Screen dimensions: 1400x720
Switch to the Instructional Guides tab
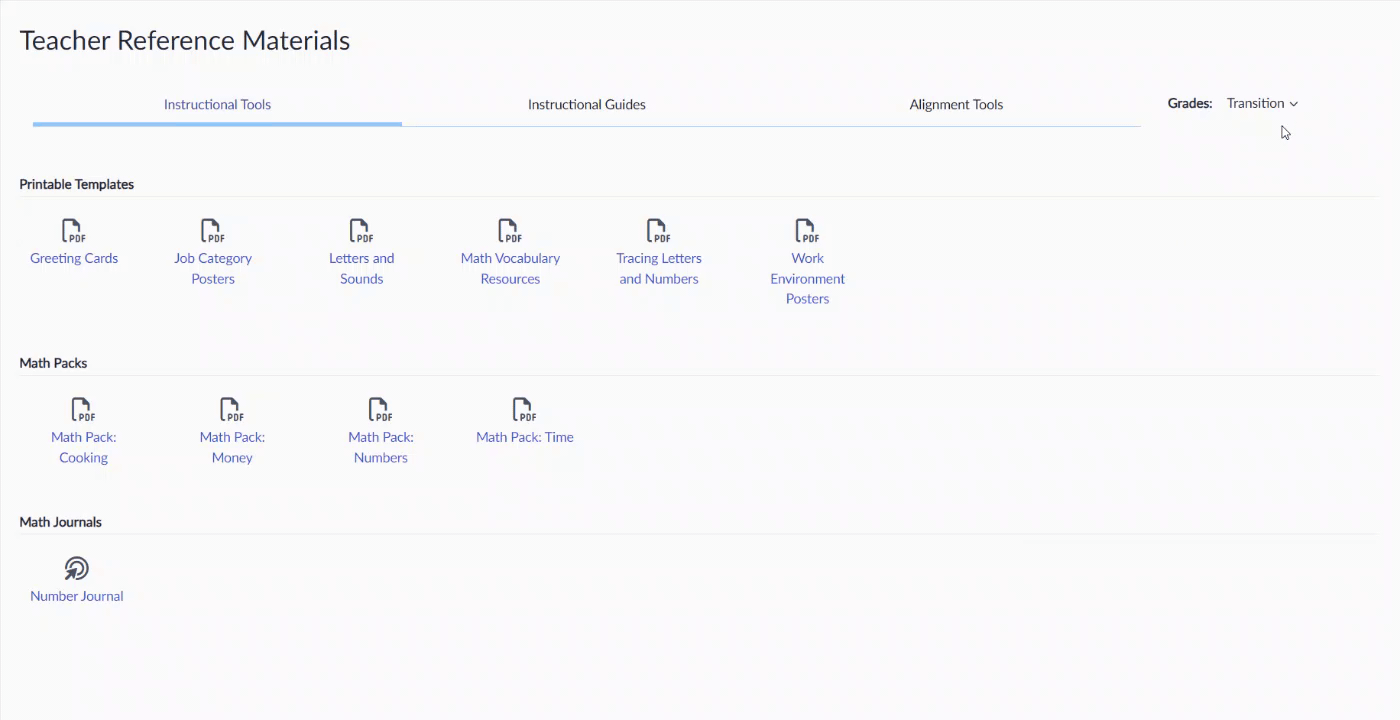[587, 104]
